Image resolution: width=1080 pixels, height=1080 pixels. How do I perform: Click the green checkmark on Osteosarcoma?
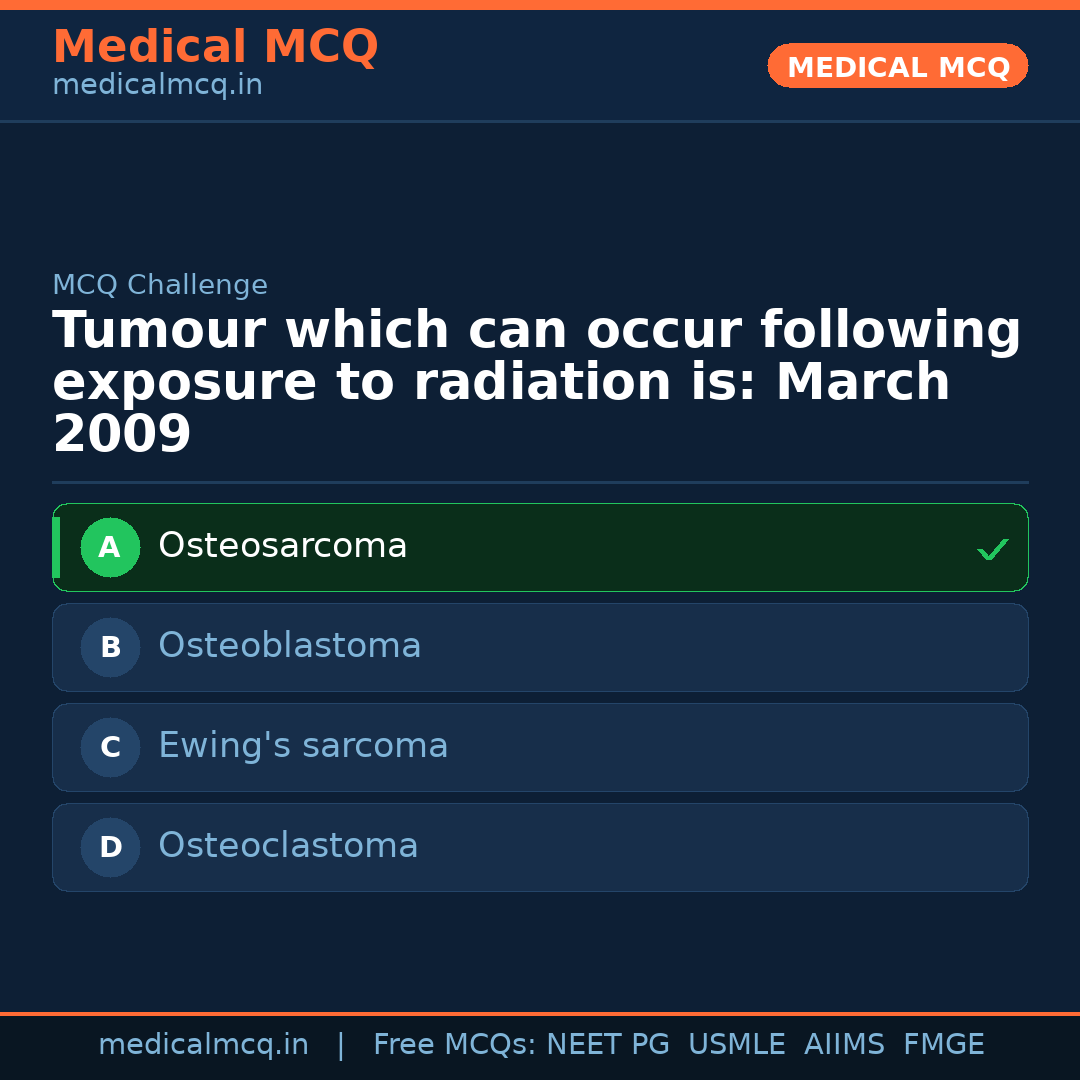pyautogui.click(x=992, y=548)
